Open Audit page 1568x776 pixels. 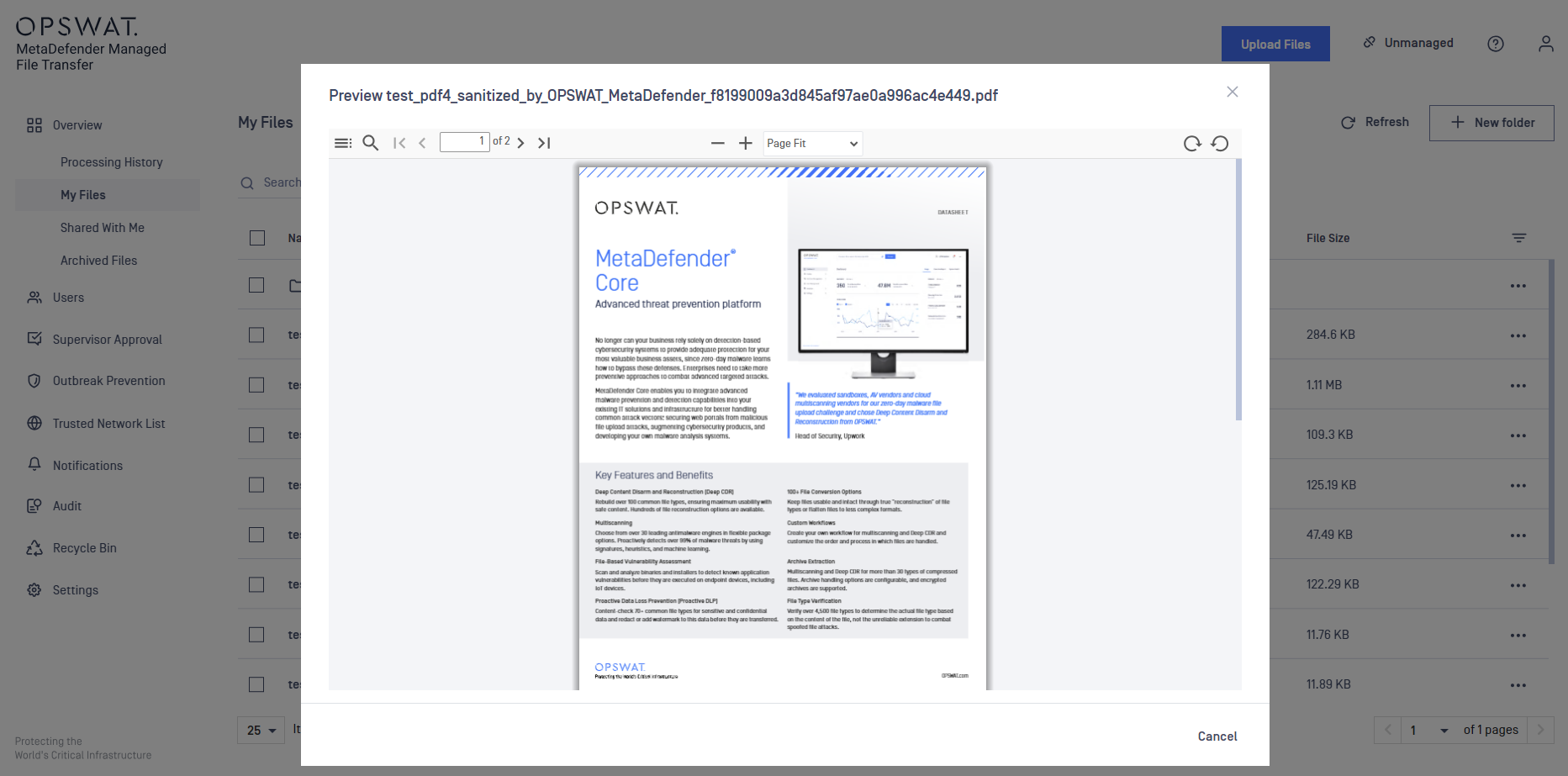pos(67,506)
